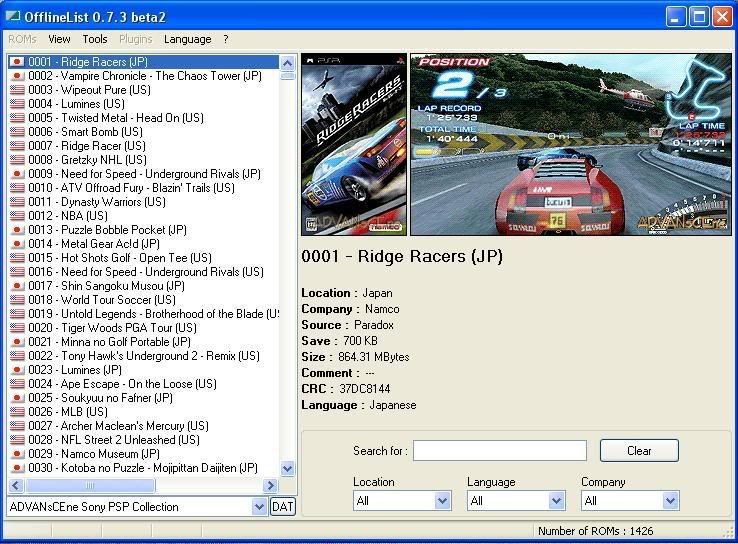Click the 0001 - Ridge Racers (JP) detail heading
The width and height of the screenshot is (738, 544).
point(402,256)
